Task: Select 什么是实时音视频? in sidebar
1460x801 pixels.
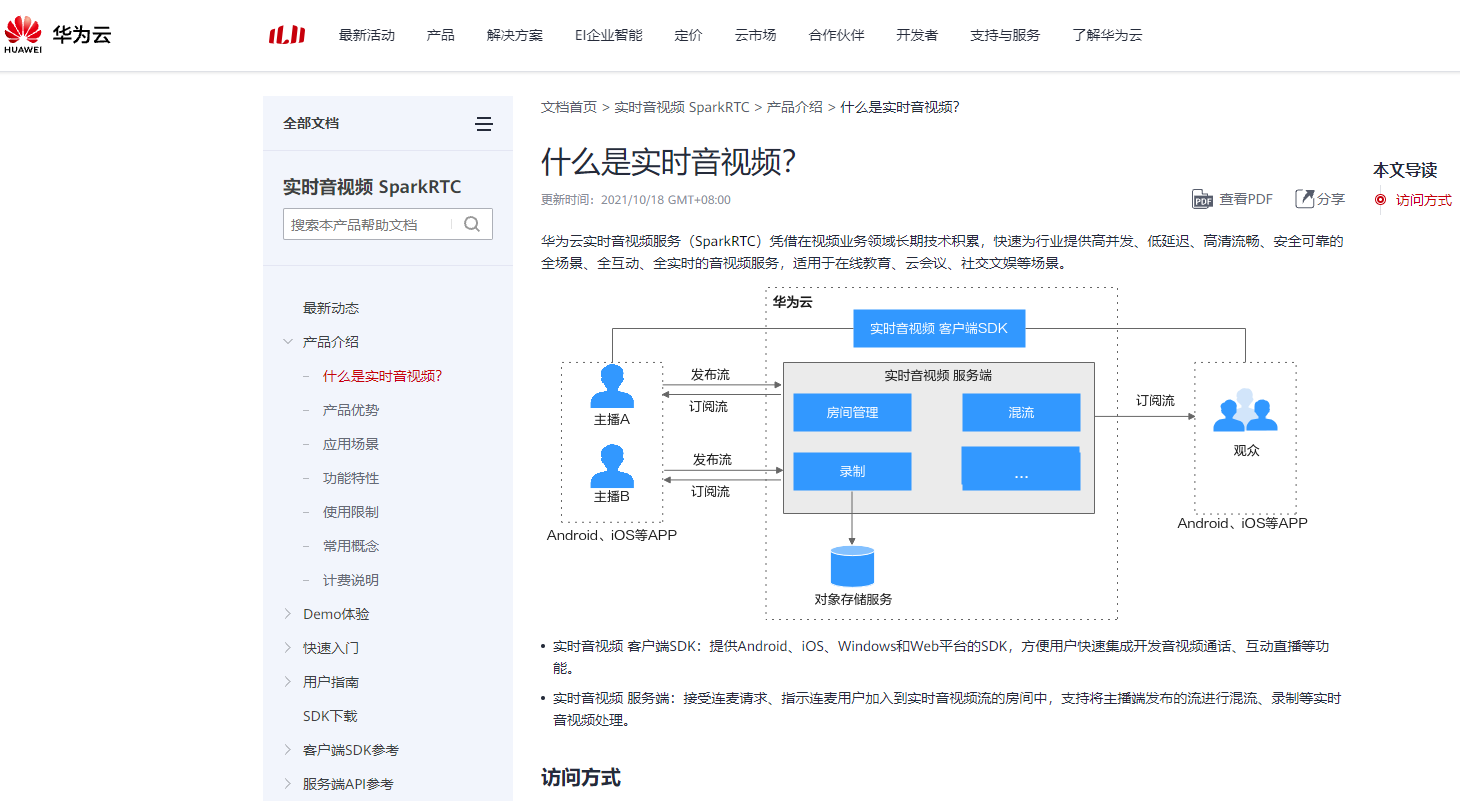Action: tap(382, 376)
